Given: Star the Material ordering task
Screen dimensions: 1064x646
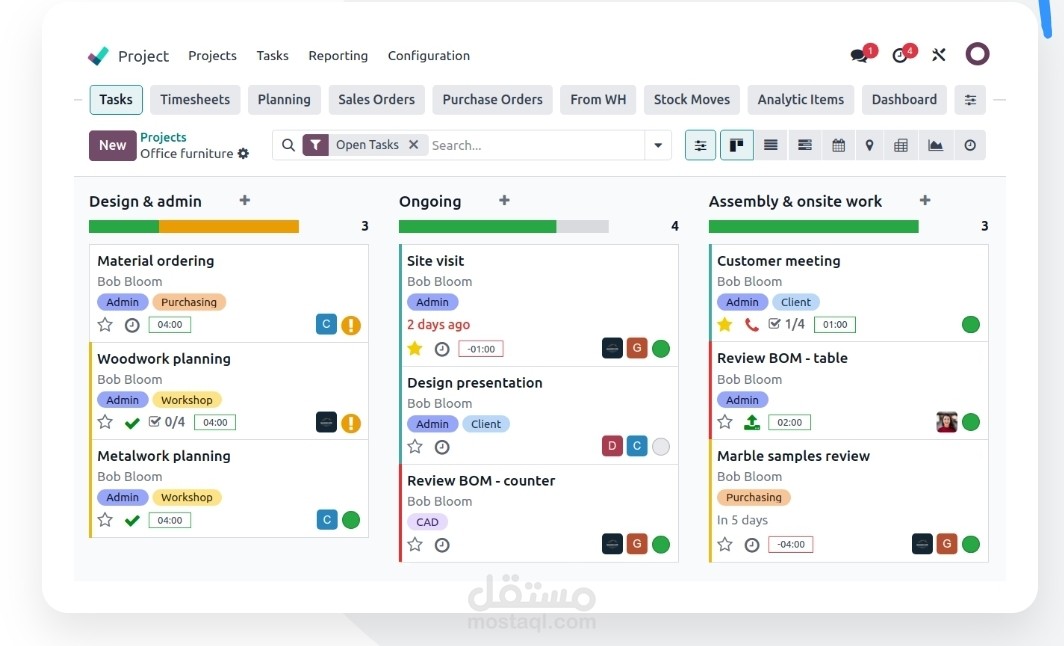Looking at the screenshot, I should point(105,324).
